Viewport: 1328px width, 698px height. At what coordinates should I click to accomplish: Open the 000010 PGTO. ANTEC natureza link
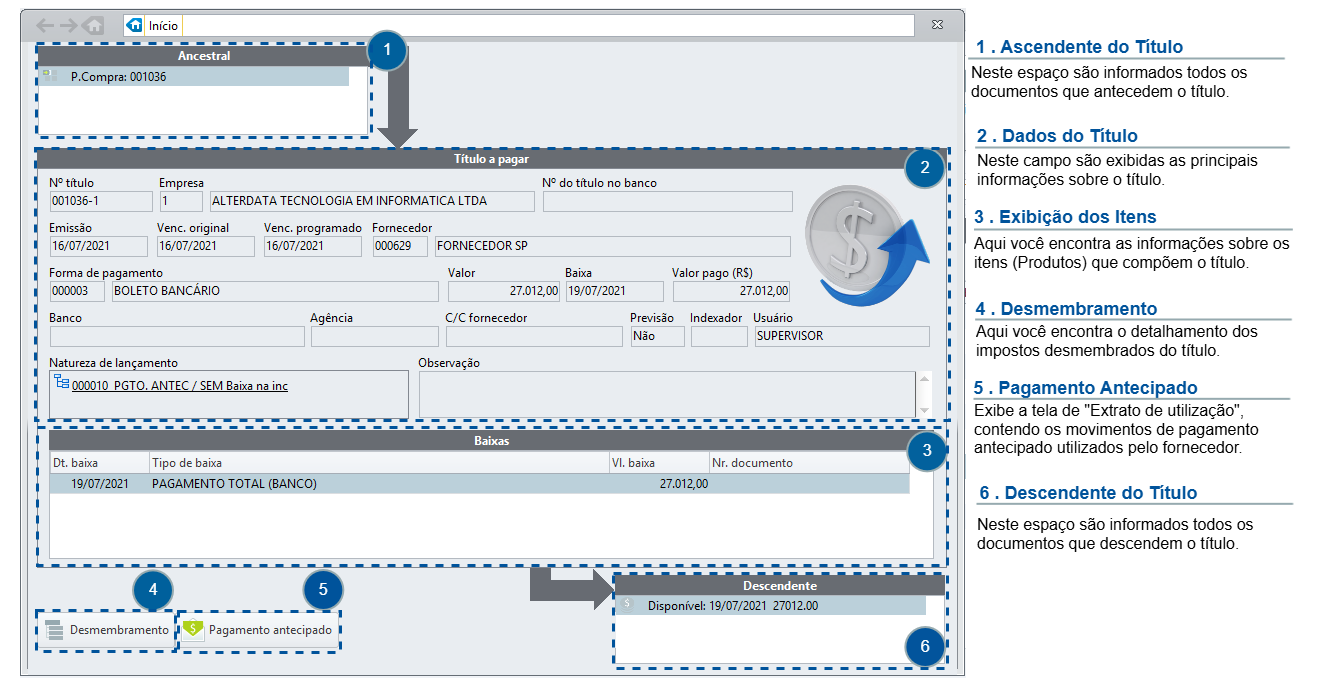(x=180, y=385)
